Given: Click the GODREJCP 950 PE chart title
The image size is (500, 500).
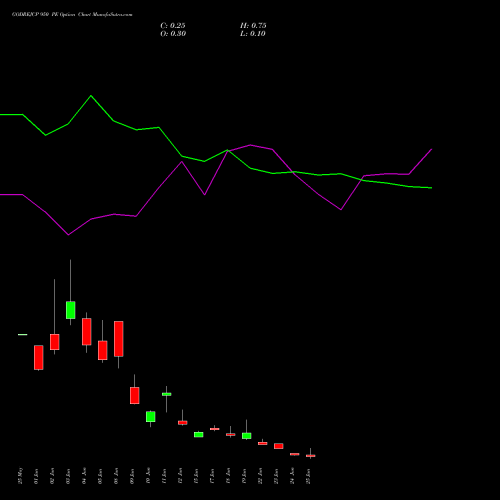Looking at the screenshot, I should click(x=72, y=15).
